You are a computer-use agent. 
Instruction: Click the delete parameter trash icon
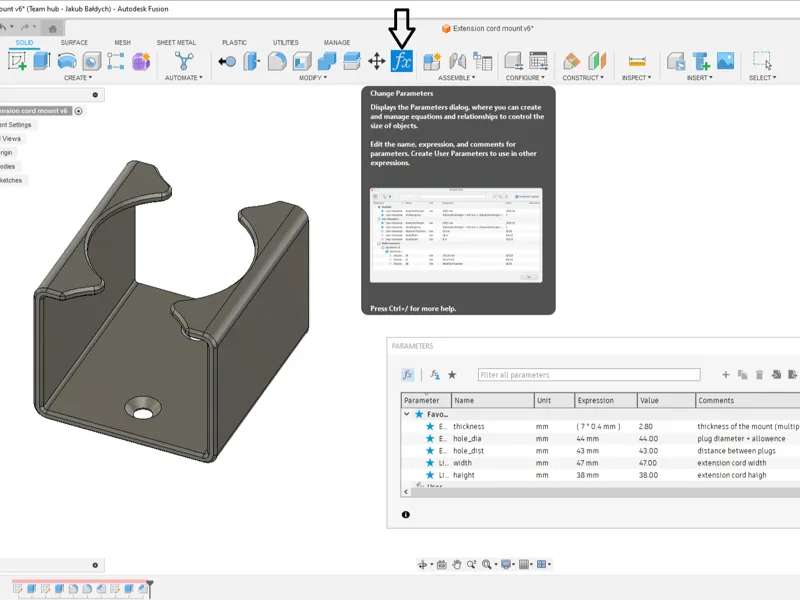coord(759,375)
